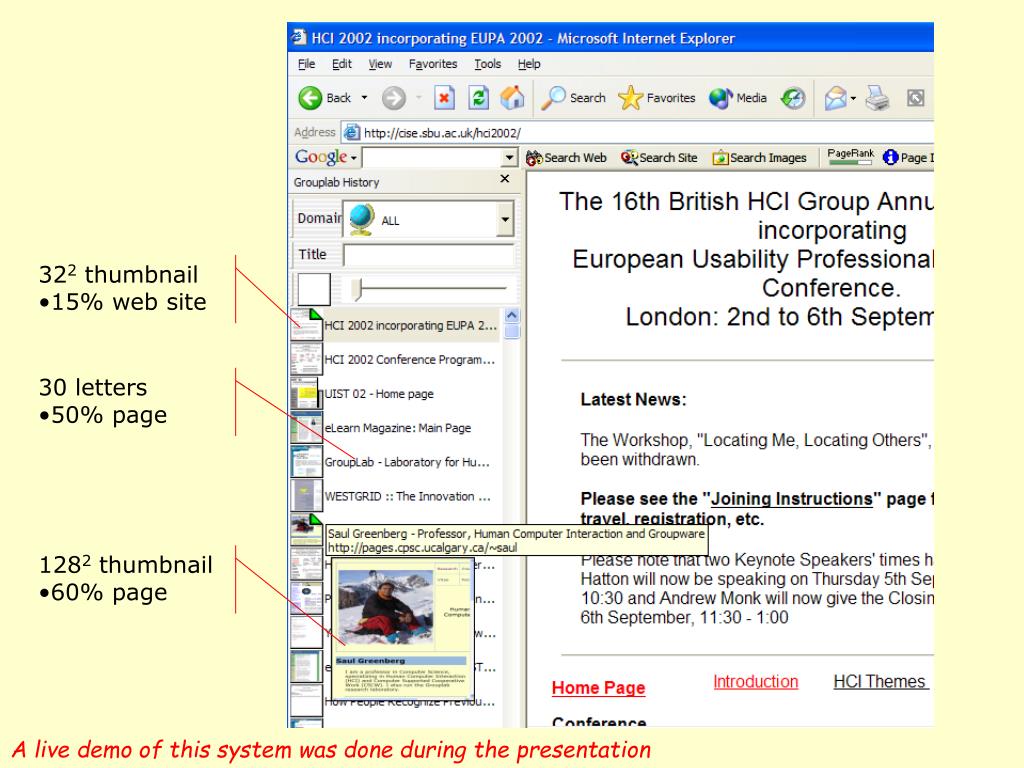The image size is (1024, 768).
Task: Click the Home Page link
Action: [598, 688]
